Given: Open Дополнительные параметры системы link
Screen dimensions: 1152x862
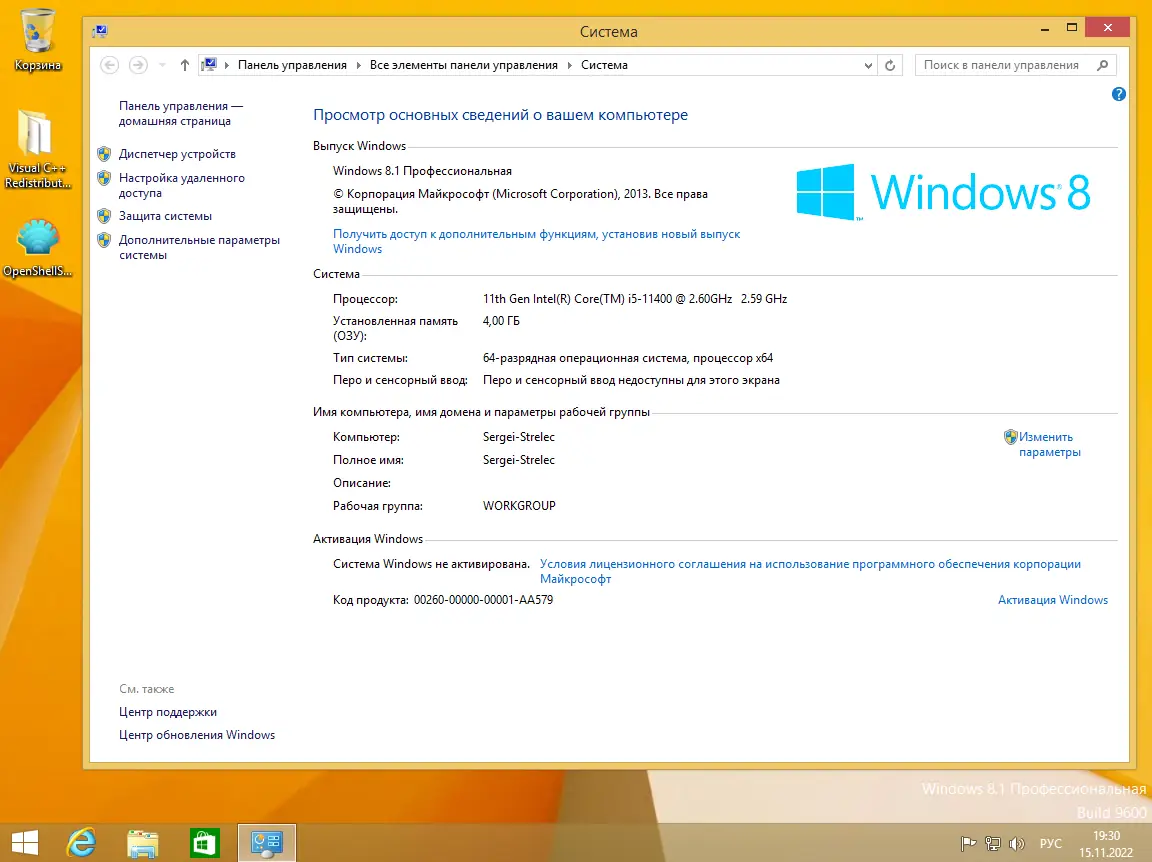Looking at the screenshot, I should pos(199,247).
